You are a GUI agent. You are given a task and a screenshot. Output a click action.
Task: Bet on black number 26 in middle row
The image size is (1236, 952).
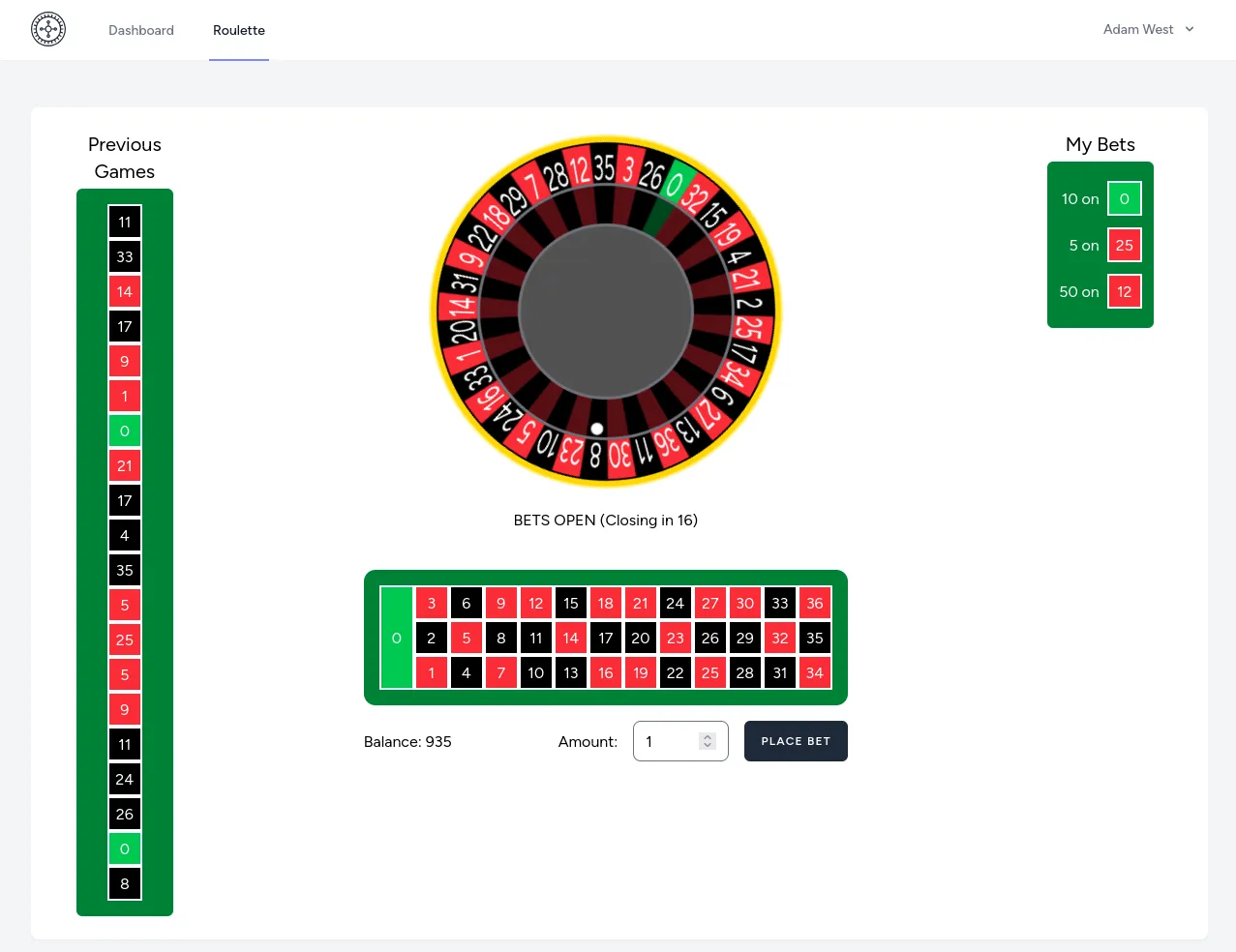709,638
